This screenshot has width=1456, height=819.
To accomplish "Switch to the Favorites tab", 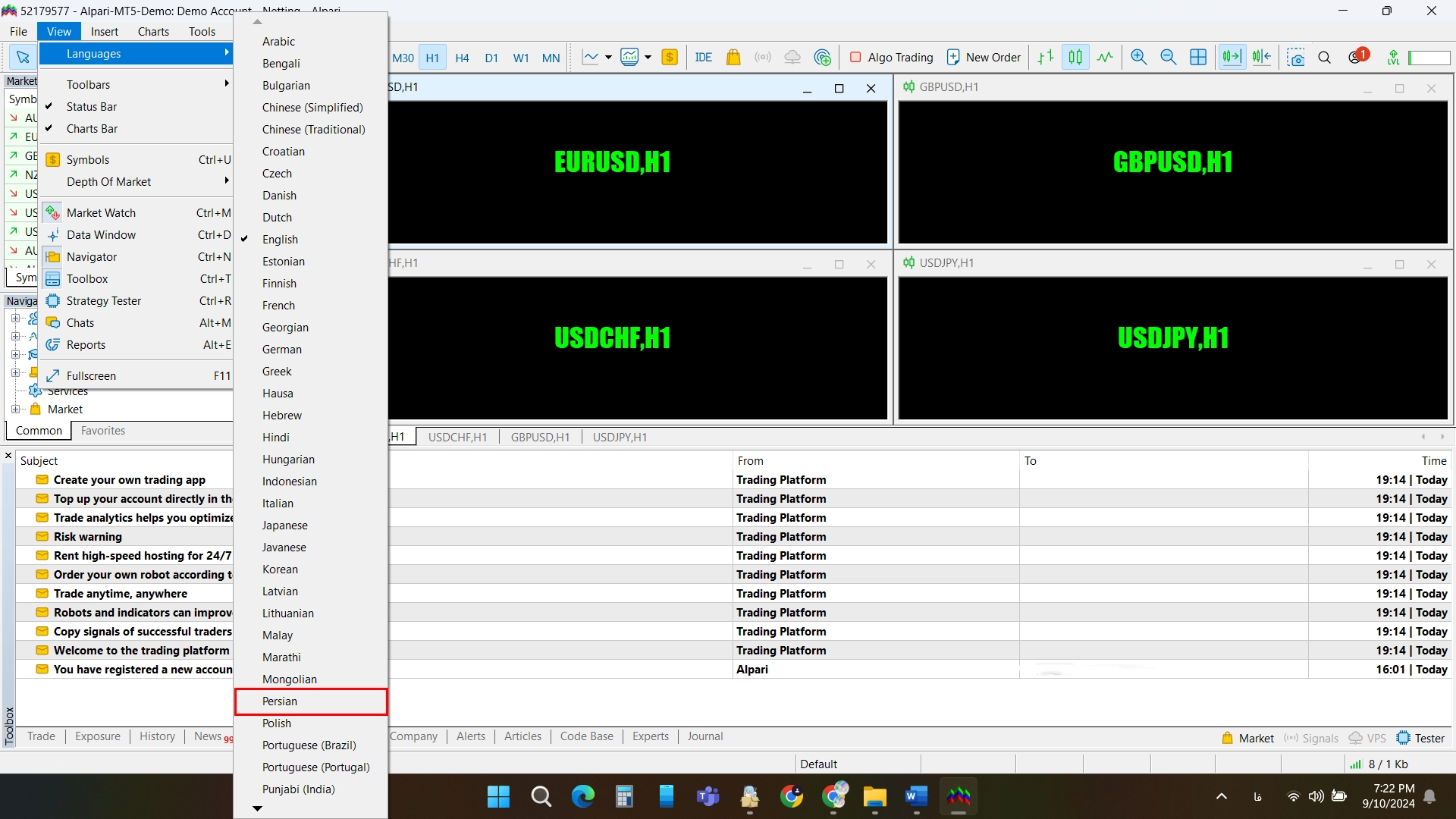I will (102, 430).
